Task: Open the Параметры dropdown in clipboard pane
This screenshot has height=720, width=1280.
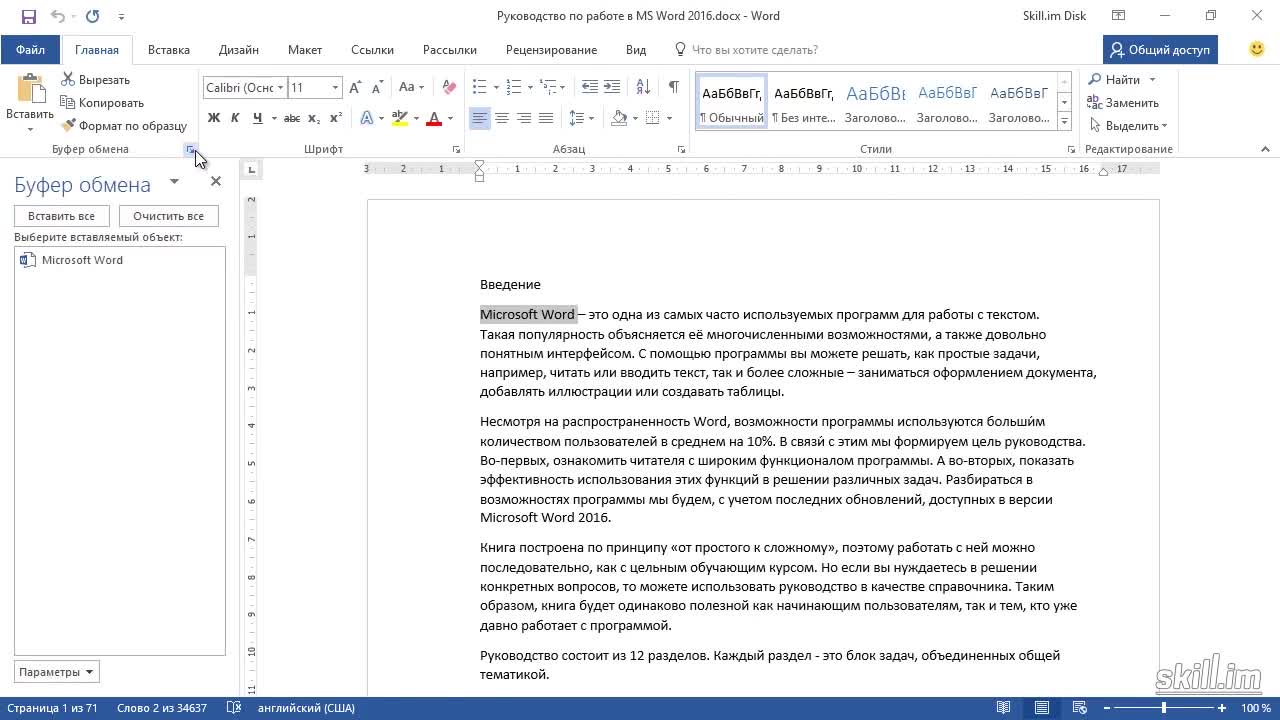Action: click(x=57, y=672)
